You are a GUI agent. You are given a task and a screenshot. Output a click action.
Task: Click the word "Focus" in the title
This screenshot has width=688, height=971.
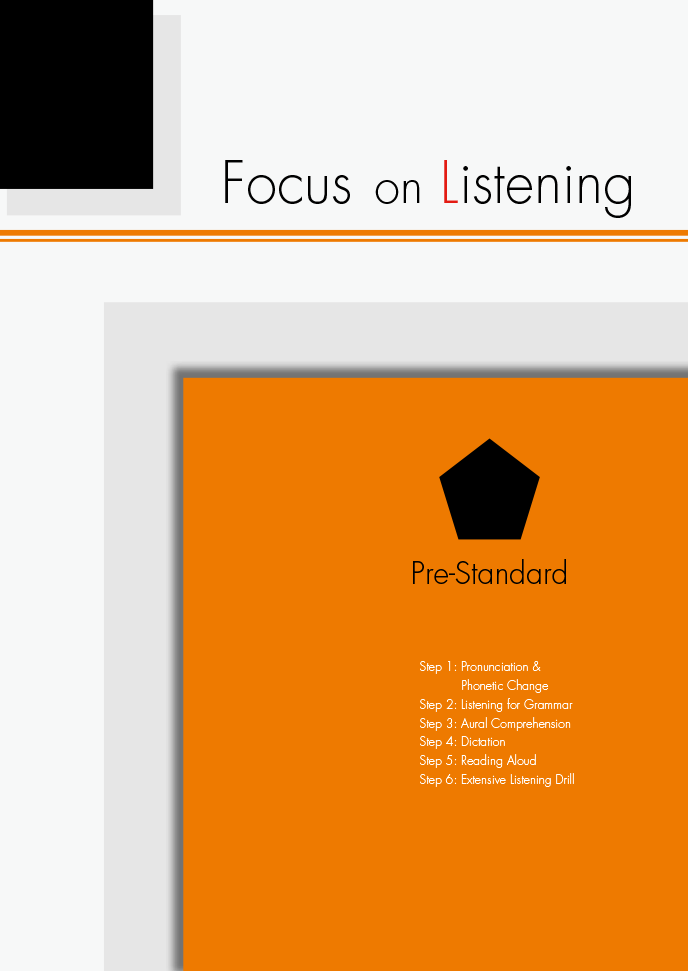[x=287, y=184]
